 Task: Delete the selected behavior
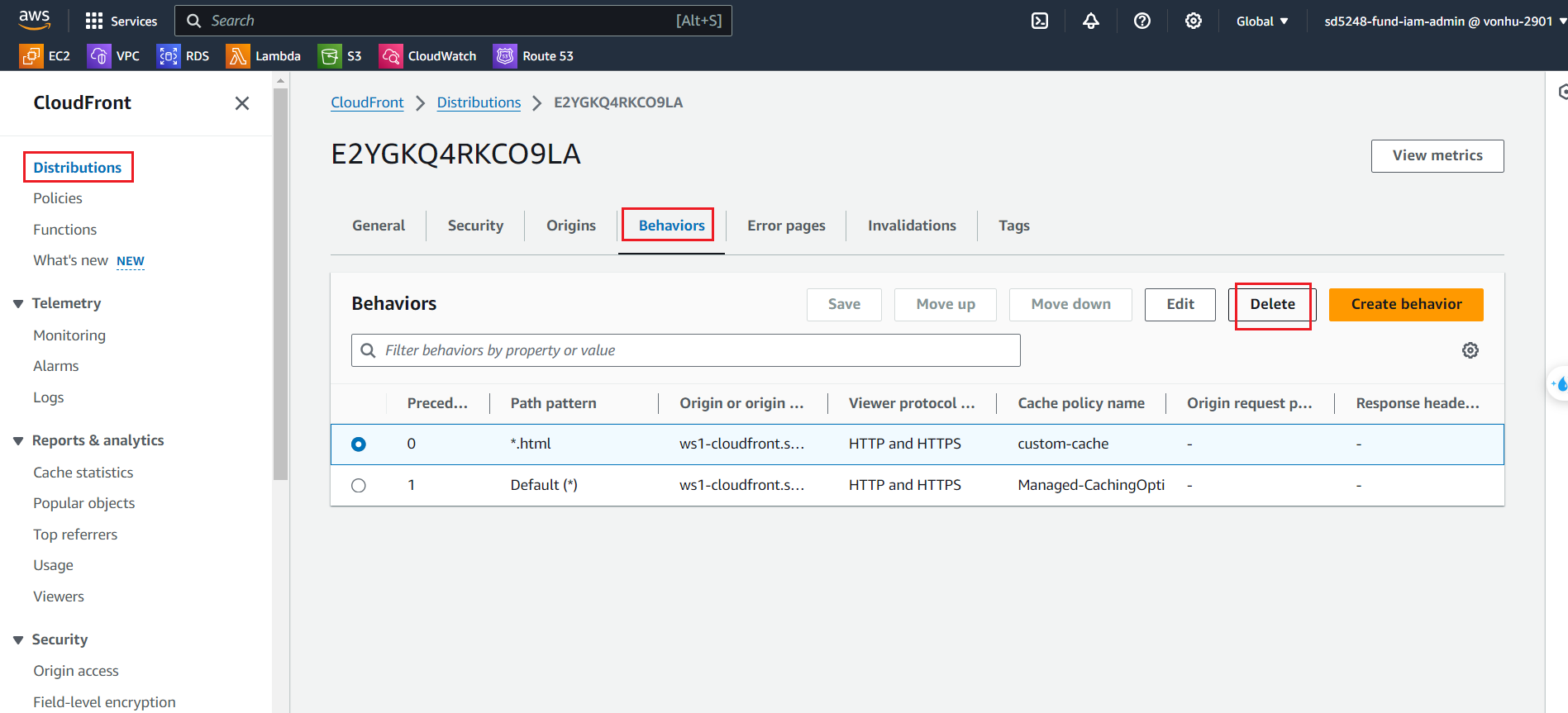1271,304
